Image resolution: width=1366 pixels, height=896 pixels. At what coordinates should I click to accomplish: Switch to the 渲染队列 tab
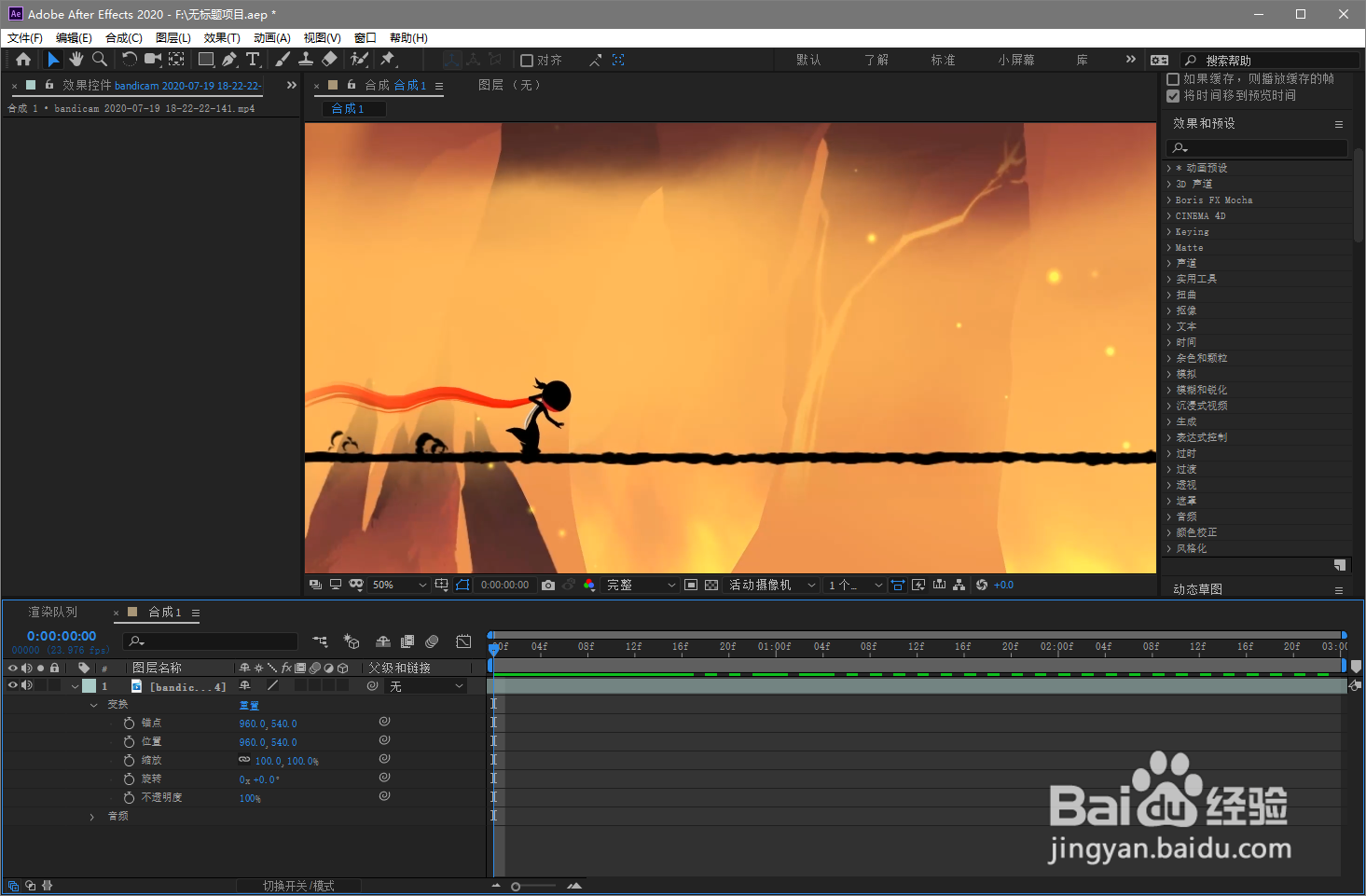click(x=53, y=613)
